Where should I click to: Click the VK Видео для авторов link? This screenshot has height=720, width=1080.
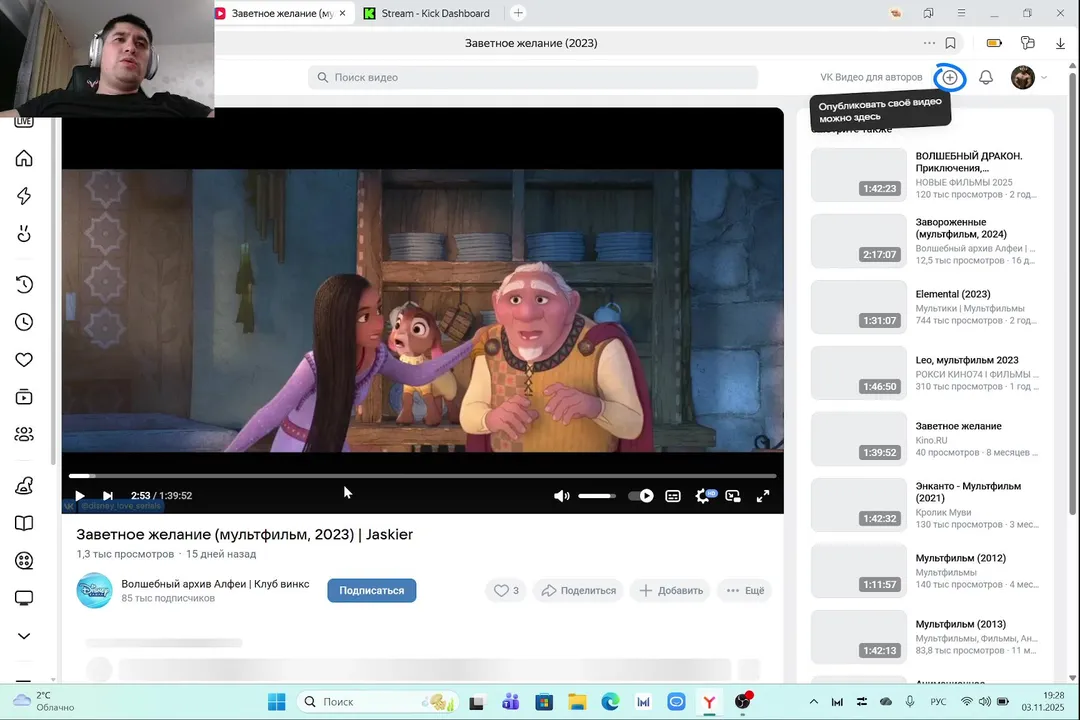pos(871,77)
